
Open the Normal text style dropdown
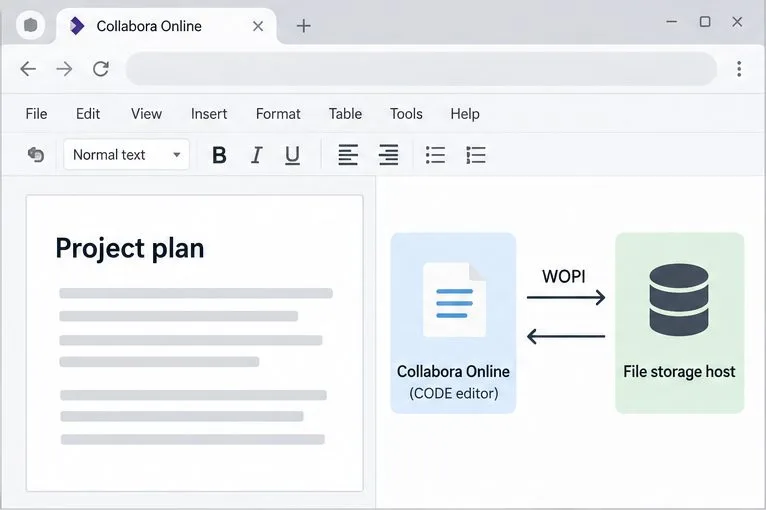tap(127, 155)
